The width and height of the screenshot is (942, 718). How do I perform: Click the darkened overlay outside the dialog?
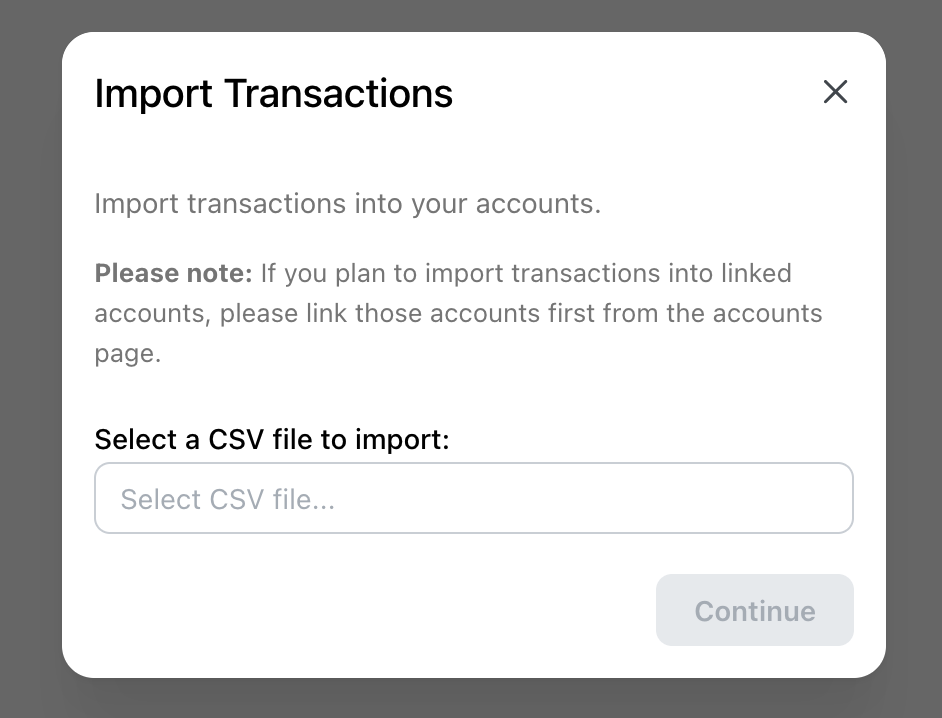(x=30, y=360)
